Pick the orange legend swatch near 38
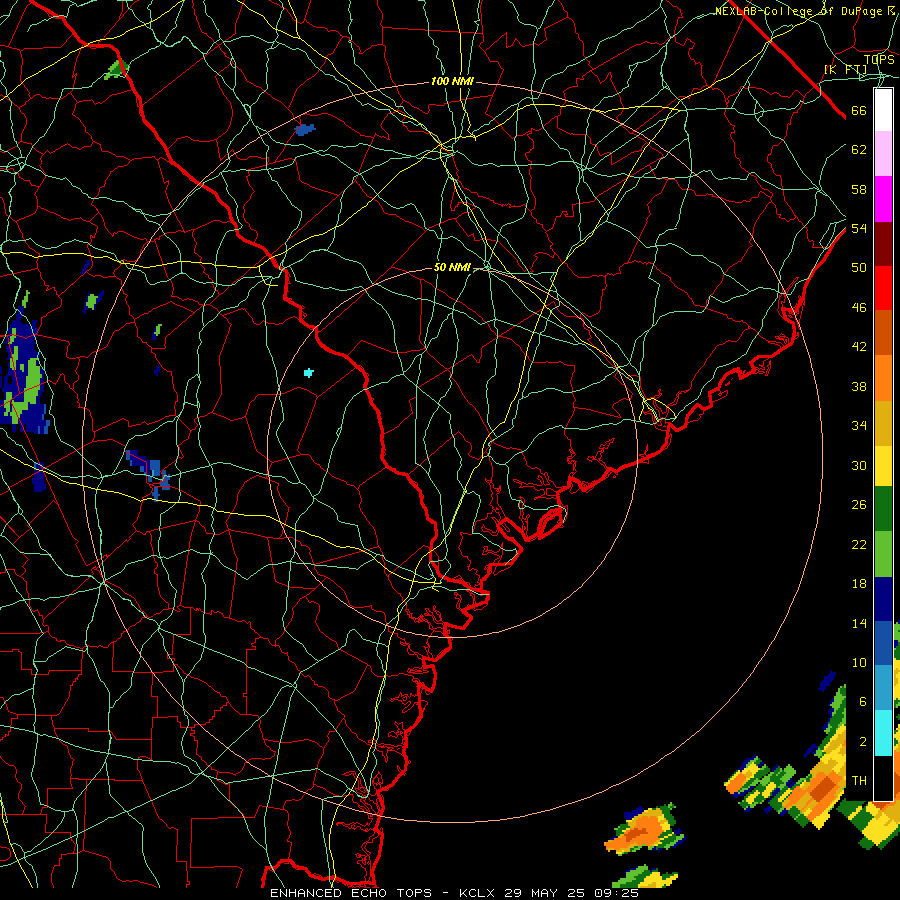 pyautogui.click(x=883, y=378)
